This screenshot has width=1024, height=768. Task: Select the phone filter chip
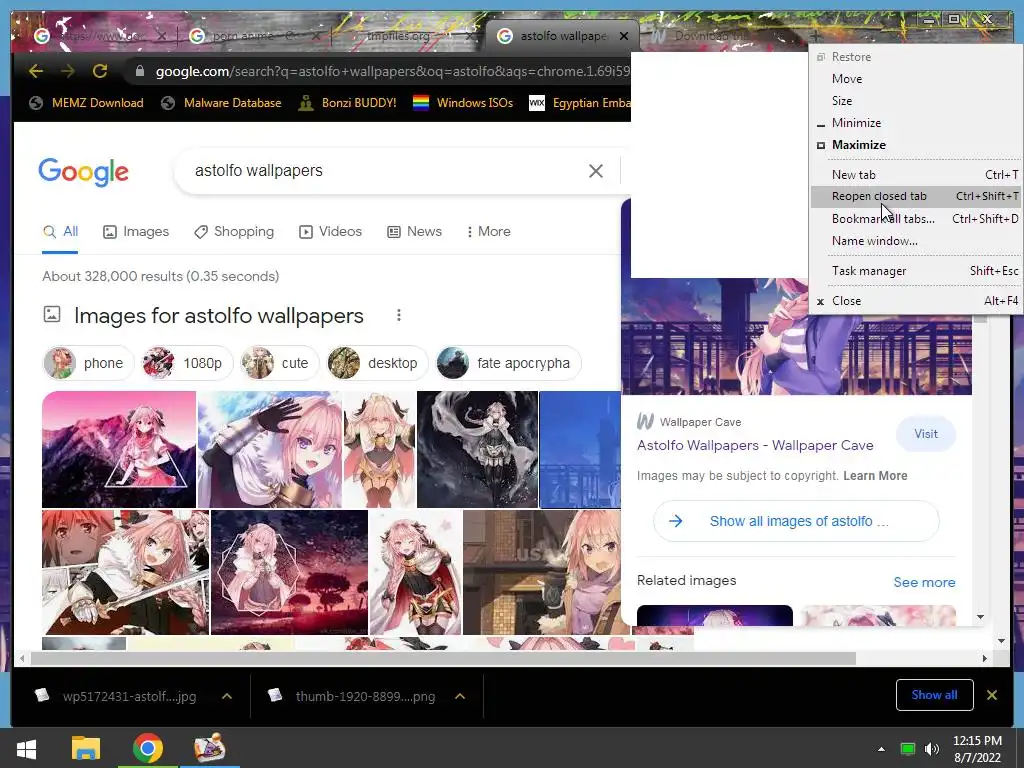point(88,363)
